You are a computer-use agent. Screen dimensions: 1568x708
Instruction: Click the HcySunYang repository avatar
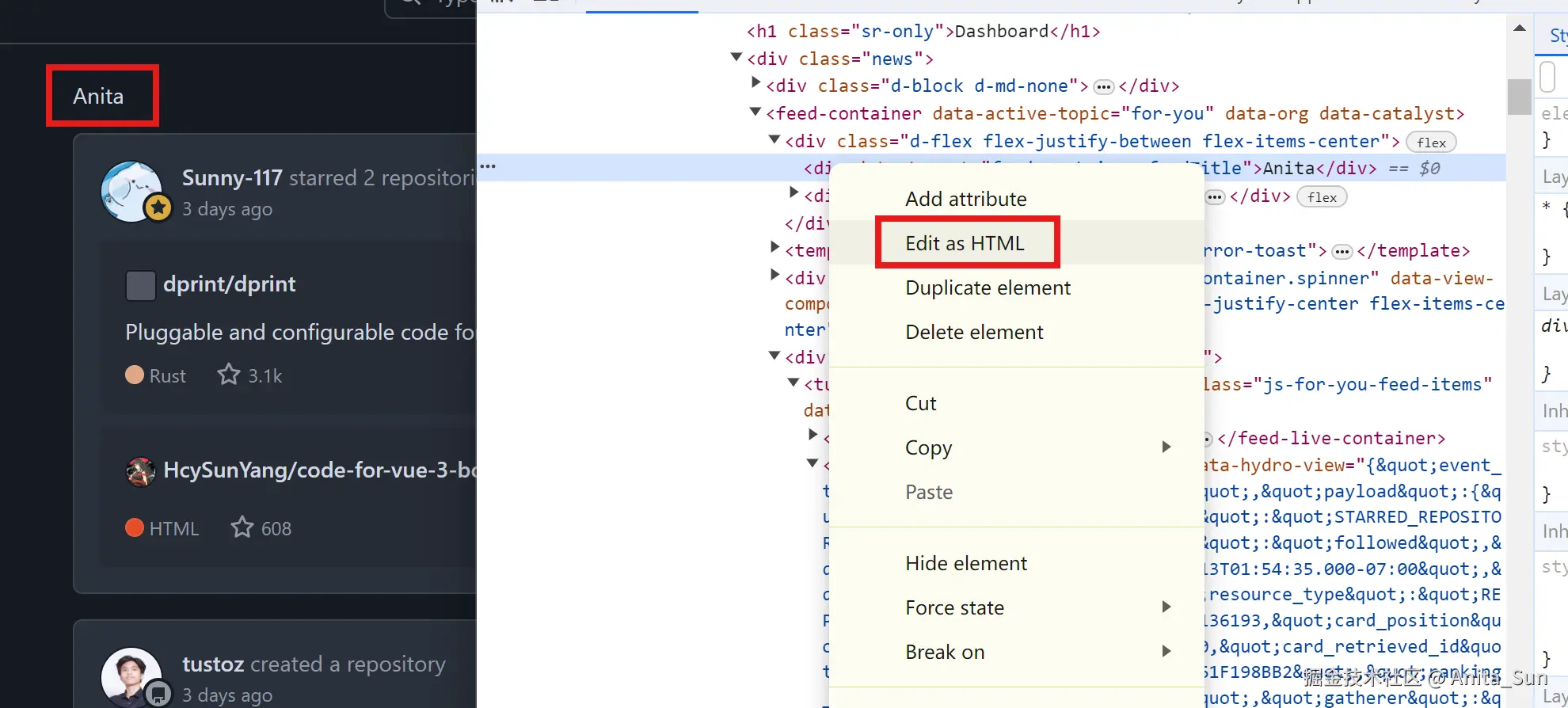pos(140,471)
